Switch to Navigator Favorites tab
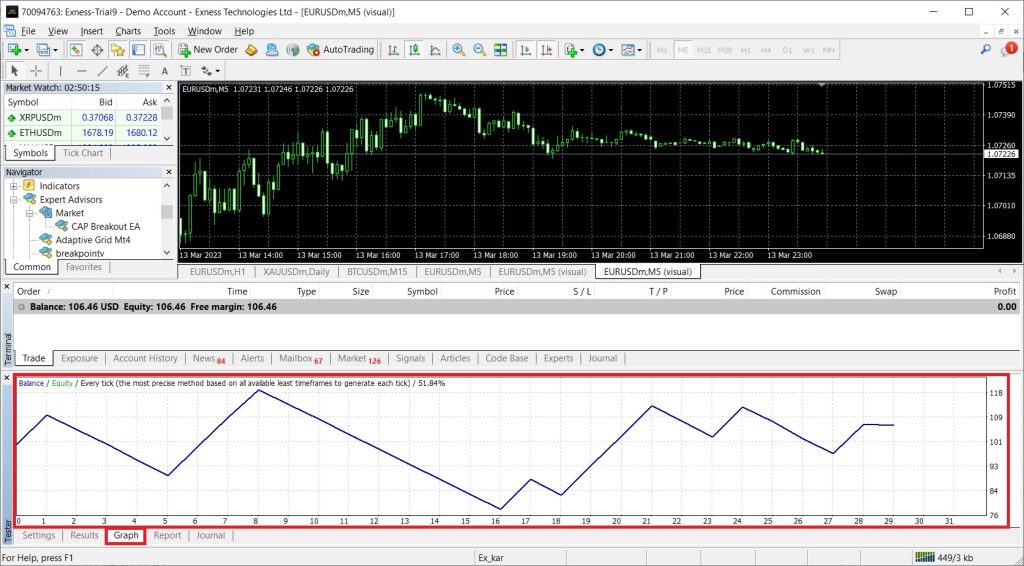The height and width of the screenshot is (566, 1024). click(84, 267)
